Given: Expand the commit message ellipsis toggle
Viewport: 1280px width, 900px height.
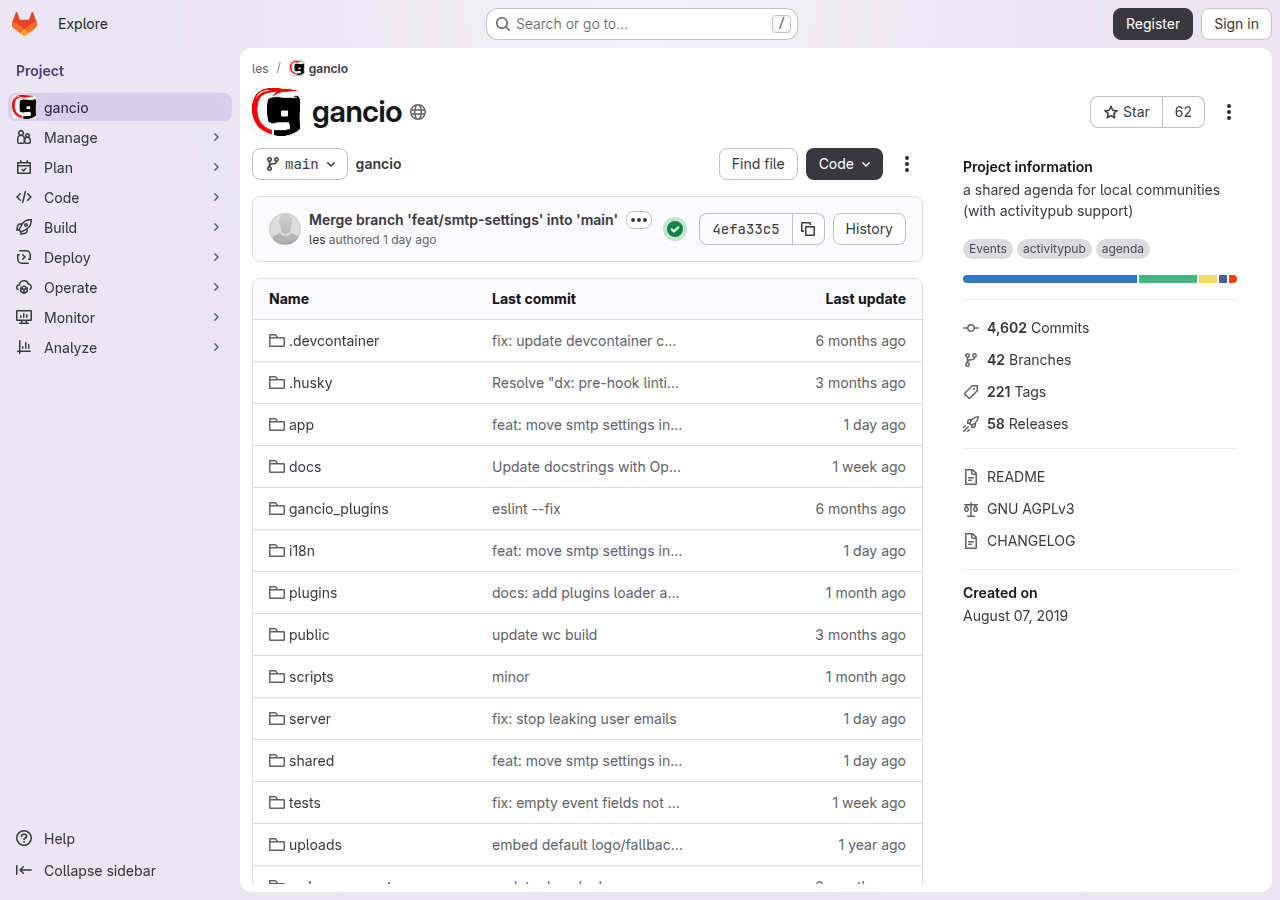Looking at the screenshot, I should pos(639,220).
